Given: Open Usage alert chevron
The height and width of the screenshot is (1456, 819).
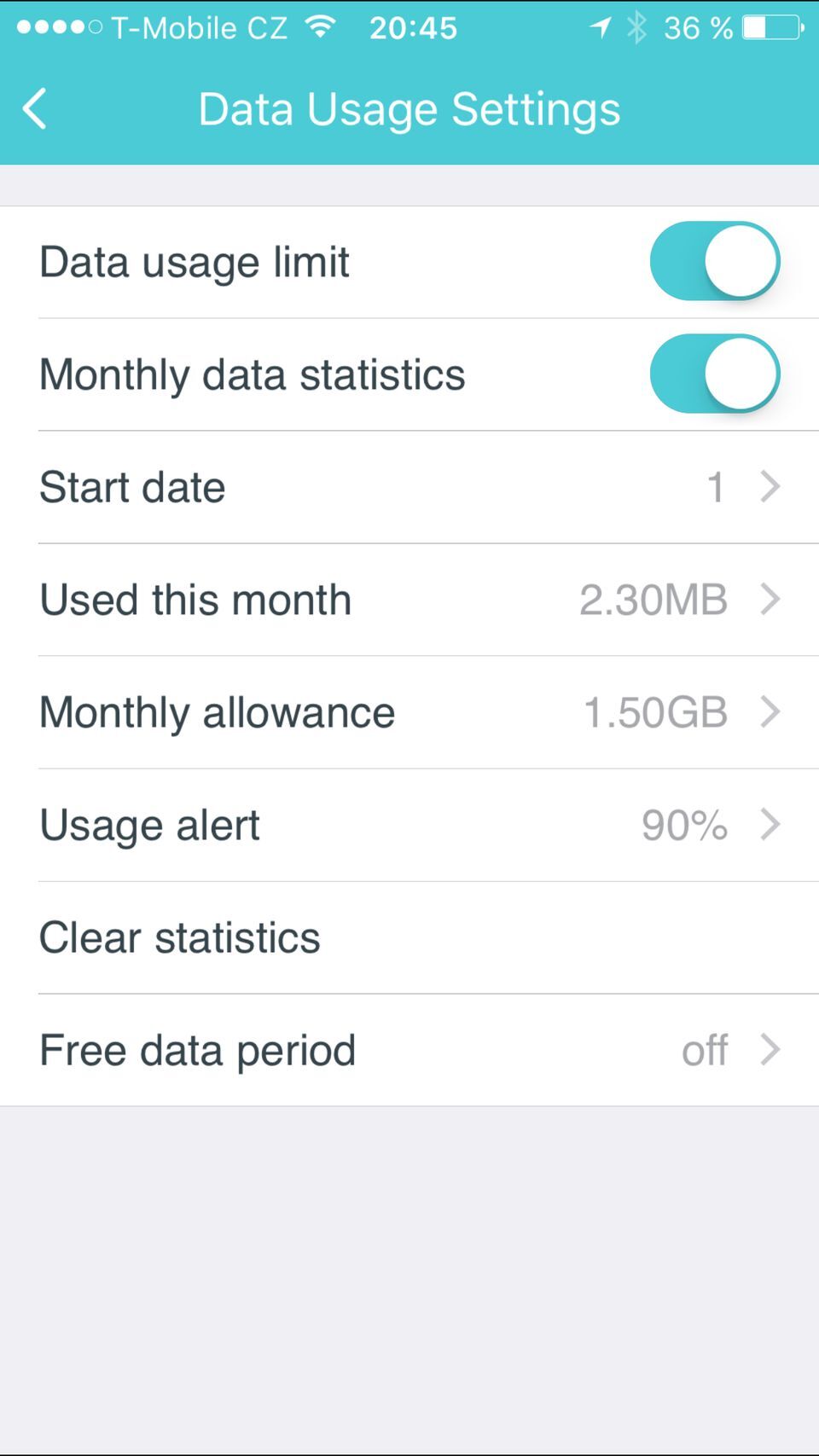Looking at the screenshot, I should coord(770,825).
